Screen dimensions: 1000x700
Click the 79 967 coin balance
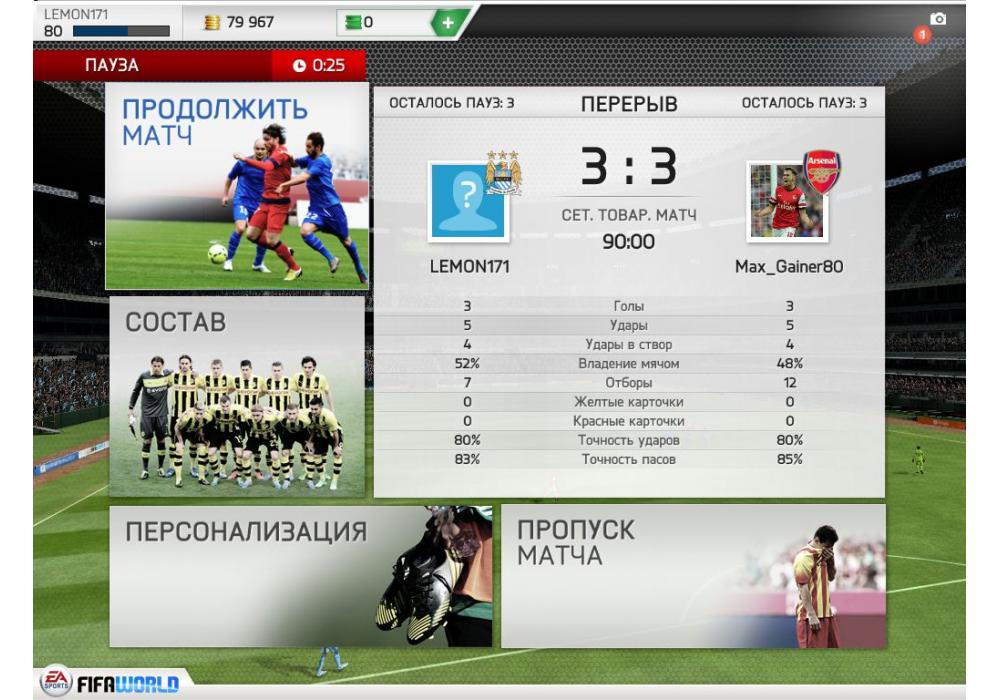[x=250, y=22]
